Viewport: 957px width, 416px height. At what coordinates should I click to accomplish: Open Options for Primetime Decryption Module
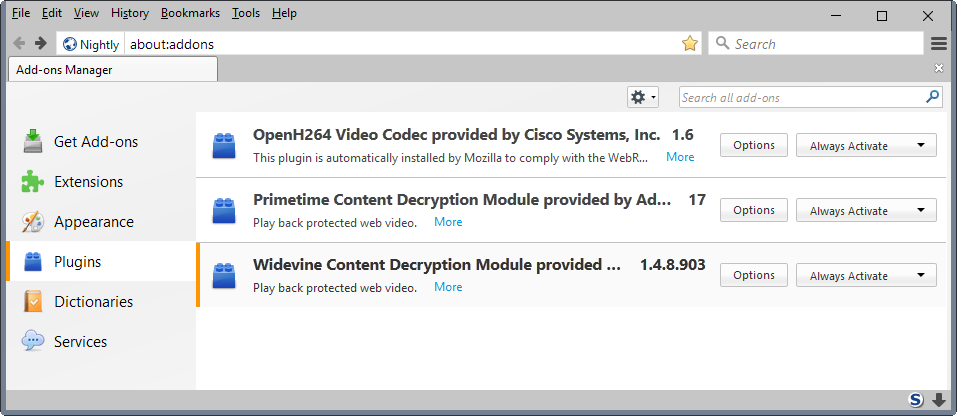[753, 211]
